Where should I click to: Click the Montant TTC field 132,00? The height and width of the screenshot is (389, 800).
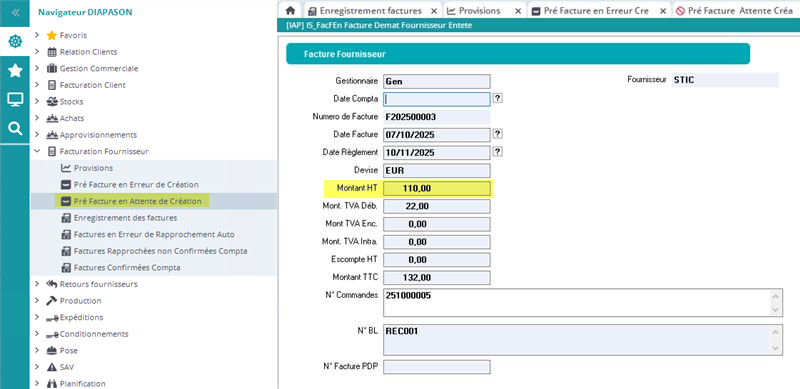(437, 278)
